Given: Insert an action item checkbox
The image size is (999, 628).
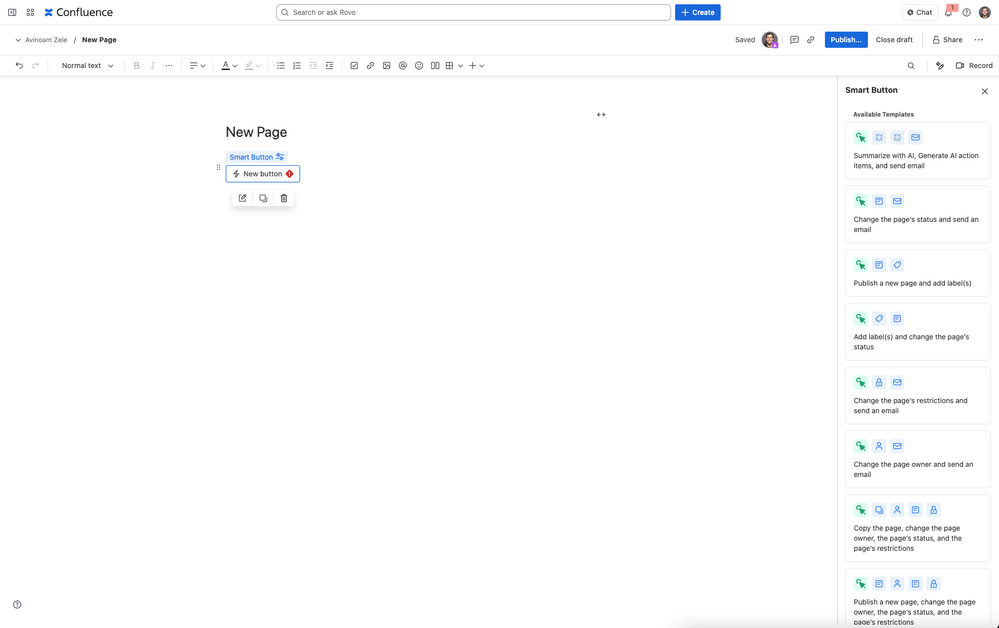Looking at the screenshot, I should [x=354, y=66].
